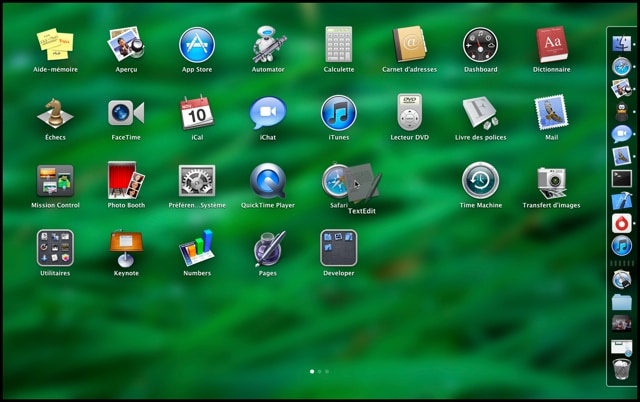Open Keynote presentation app
The width and height of the screenshot is (640, 402).
126,248
